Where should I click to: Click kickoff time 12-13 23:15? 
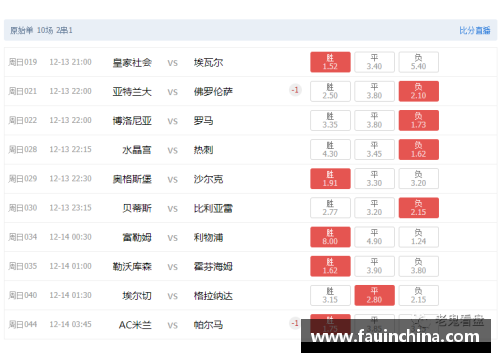click(x=70, y=208)
